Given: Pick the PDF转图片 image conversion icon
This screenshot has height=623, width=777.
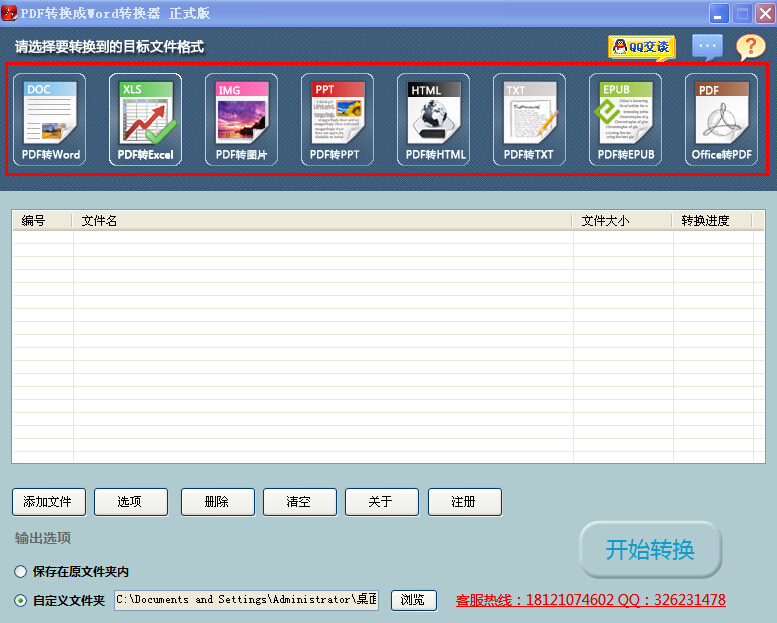Looking at the screenshot, I should pyautogui.click(x=241, y=119).
